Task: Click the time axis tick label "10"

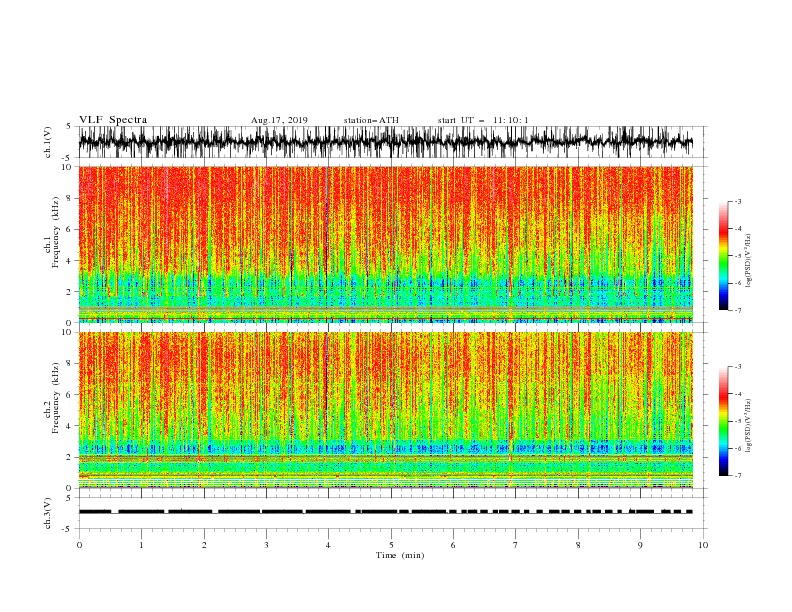Action: pos(703,545)
